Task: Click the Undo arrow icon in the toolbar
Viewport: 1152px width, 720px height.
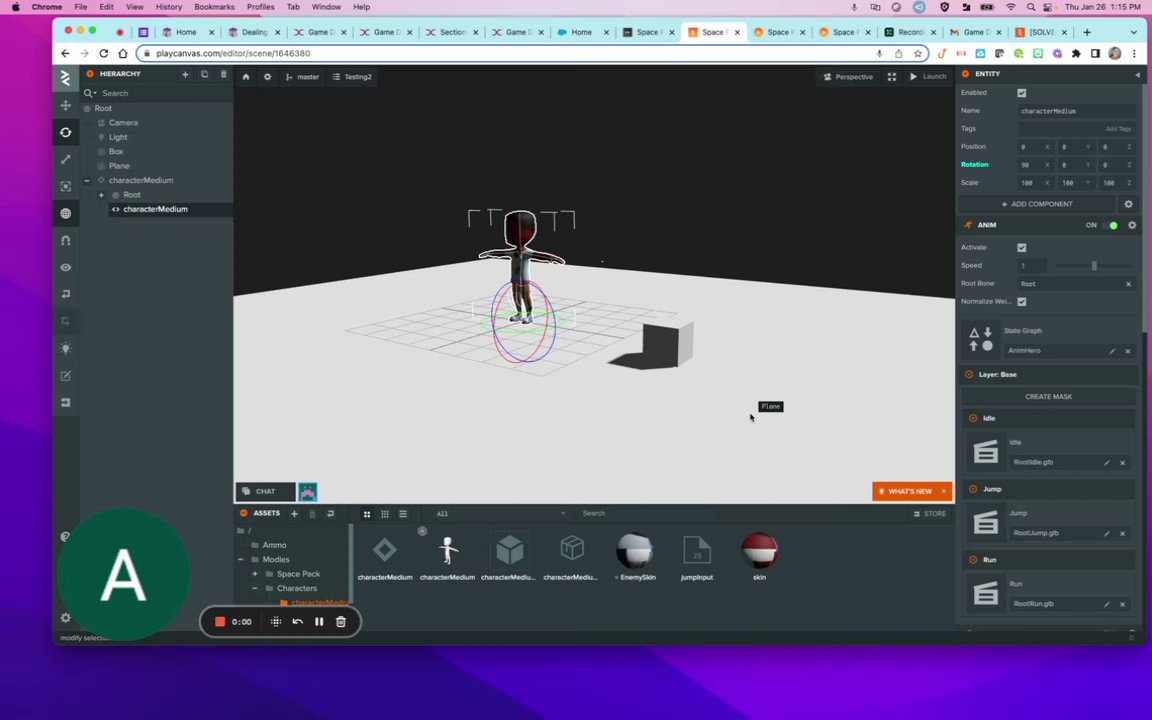Action: tap(65, 294)
